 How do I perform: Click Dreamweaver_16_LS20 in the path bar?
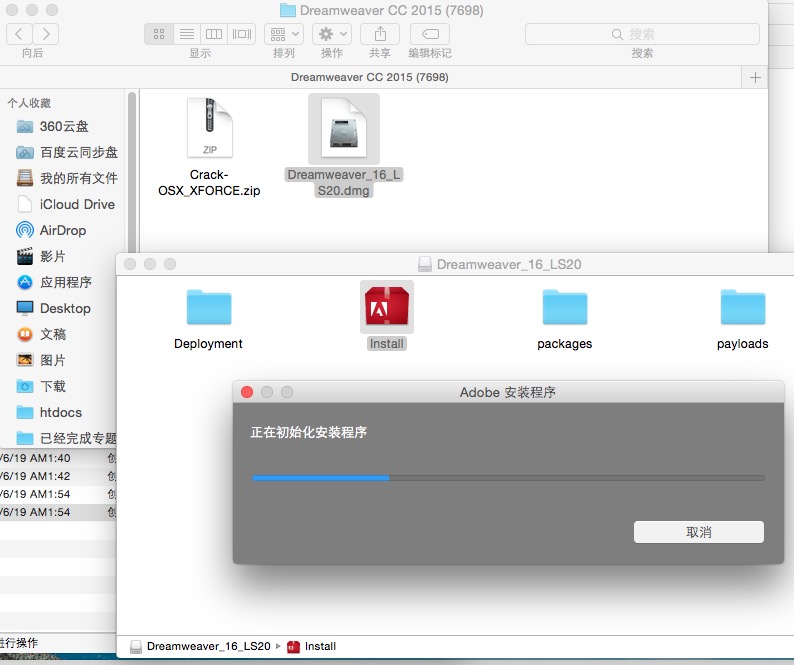[201, 646]
